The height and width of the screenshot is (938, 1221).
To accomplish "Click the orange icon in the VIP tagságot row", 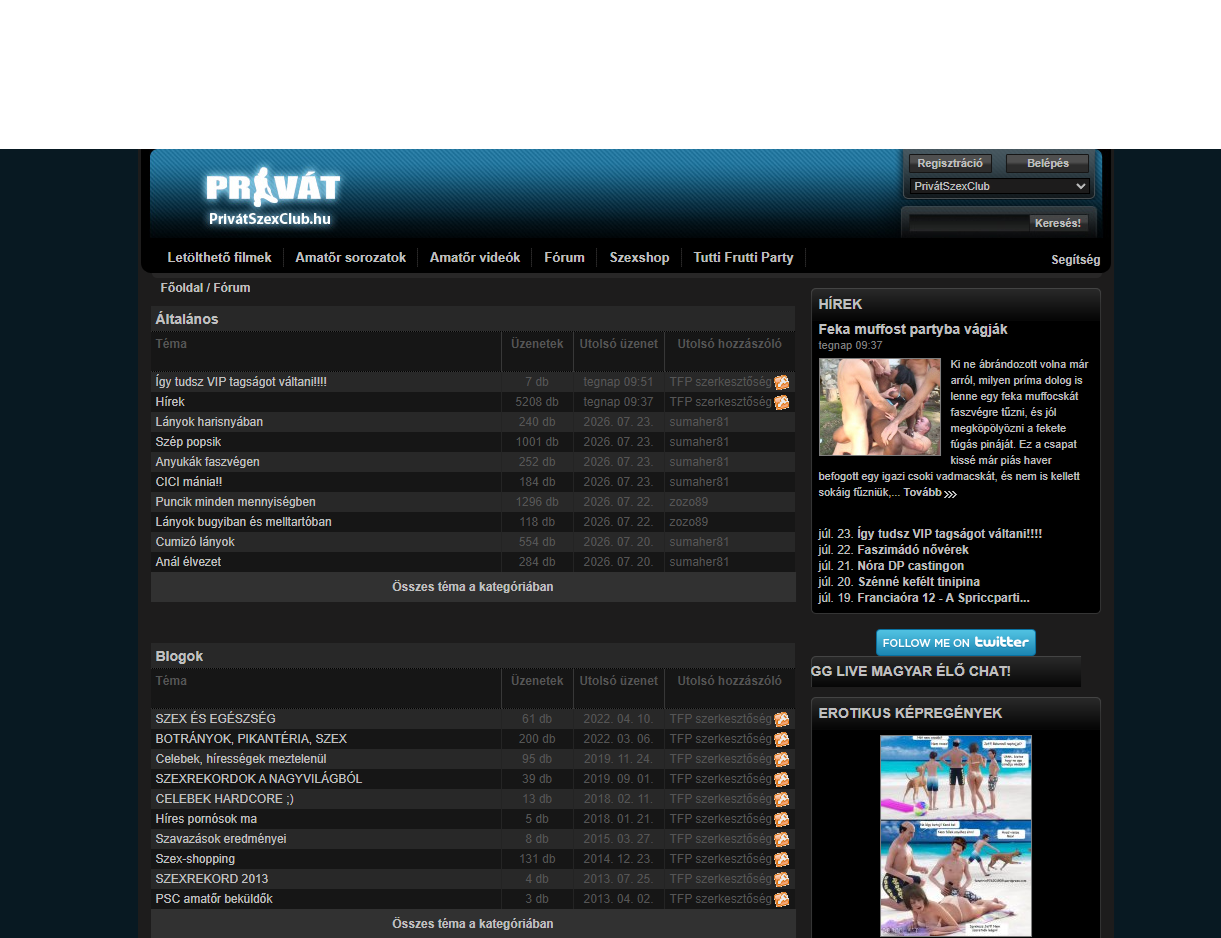I will pyautogui.click(x=782, y=383).
